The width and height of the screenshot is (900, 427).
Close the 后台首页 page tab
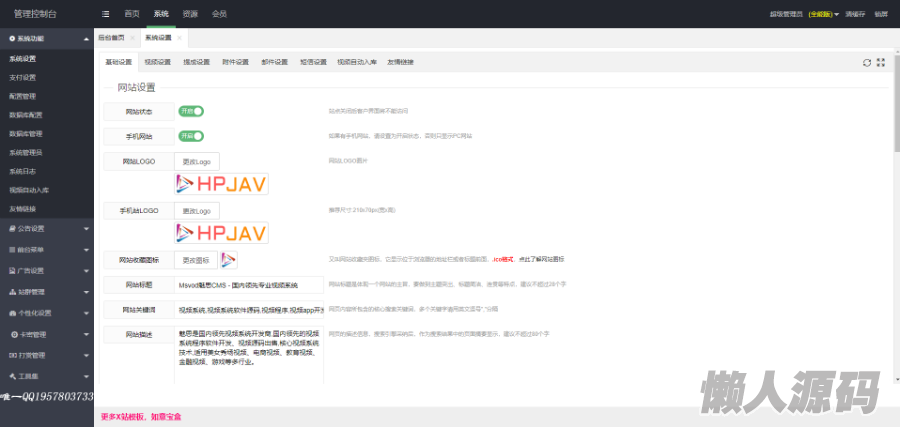pyautogui.click(x=133, y=38)
